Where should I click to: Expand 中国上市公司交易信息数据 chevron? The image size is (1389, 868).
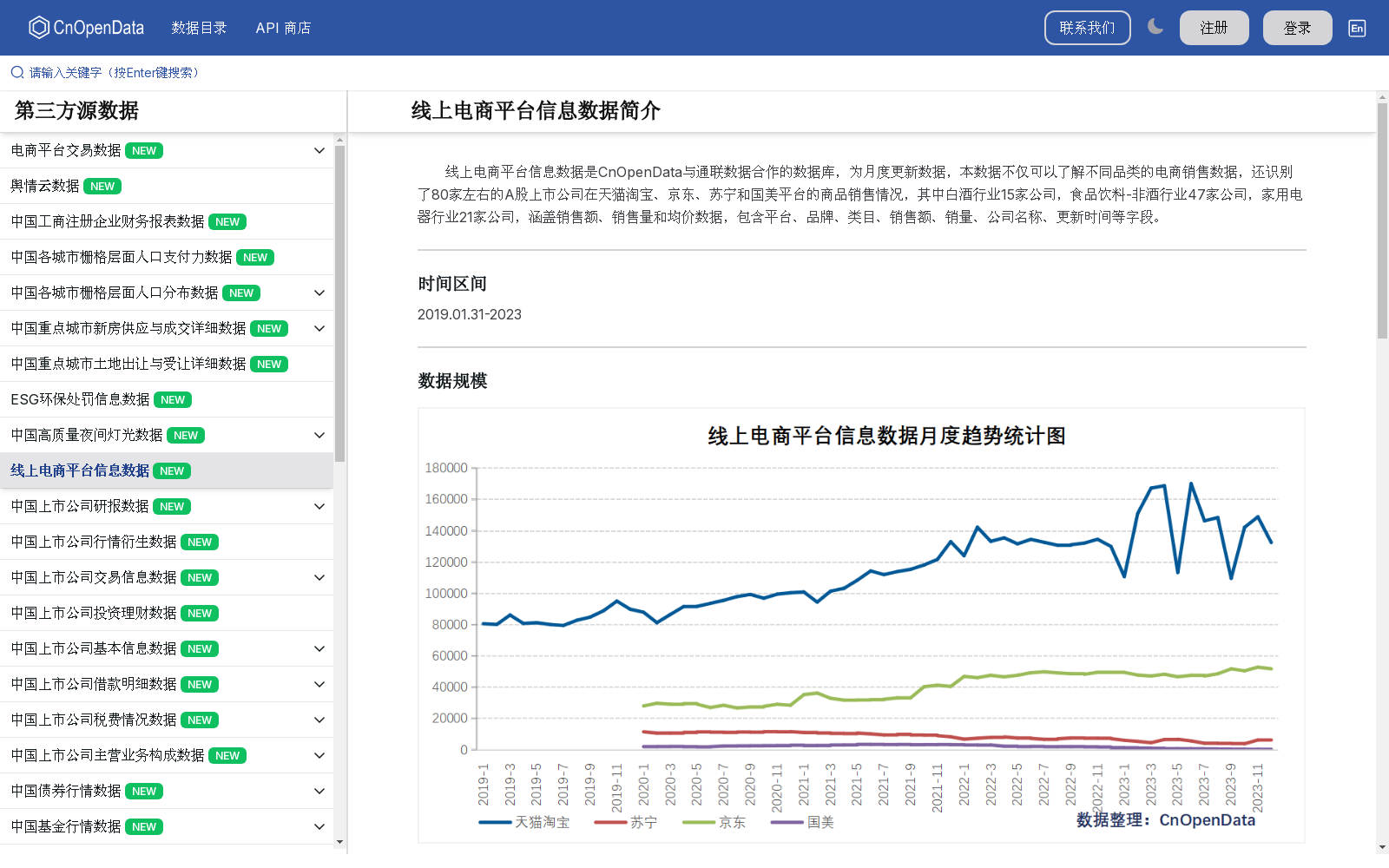click(x=319, y=577)
